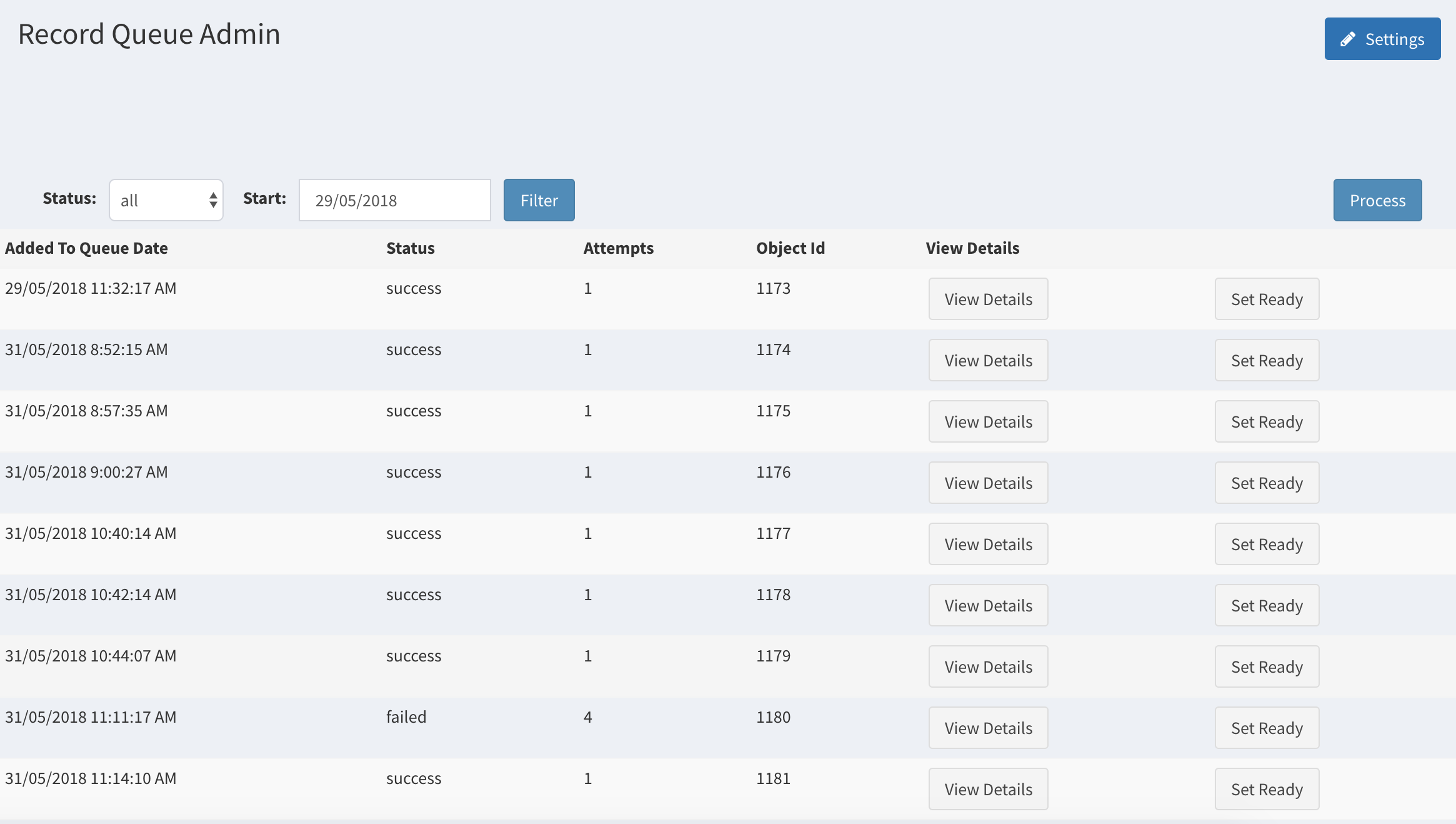
Task: Open the Status filter dropdown
Action: click(x=166, y=200)
